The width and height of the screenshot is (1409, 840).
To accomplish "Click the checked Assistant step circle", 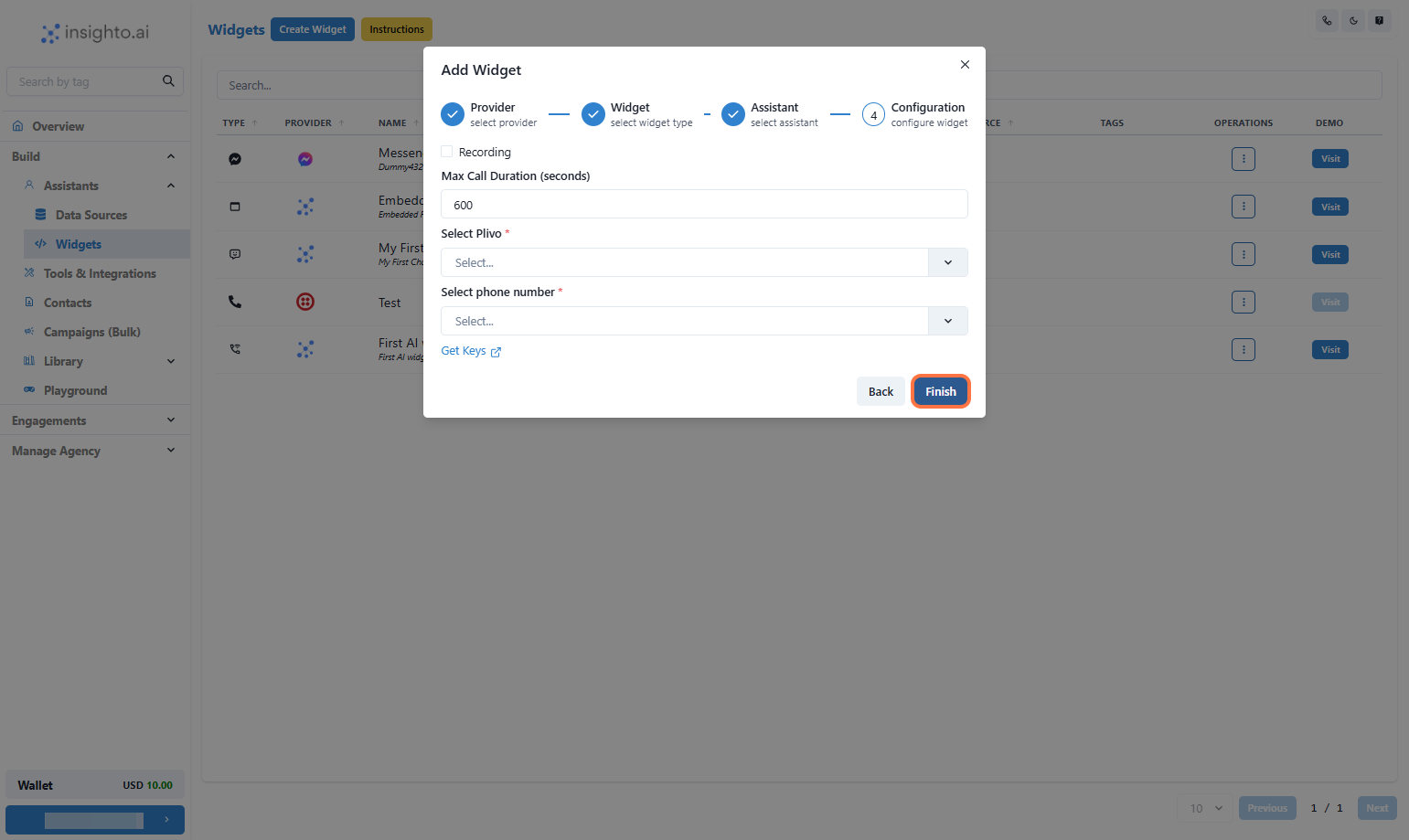I will (732, 113).
